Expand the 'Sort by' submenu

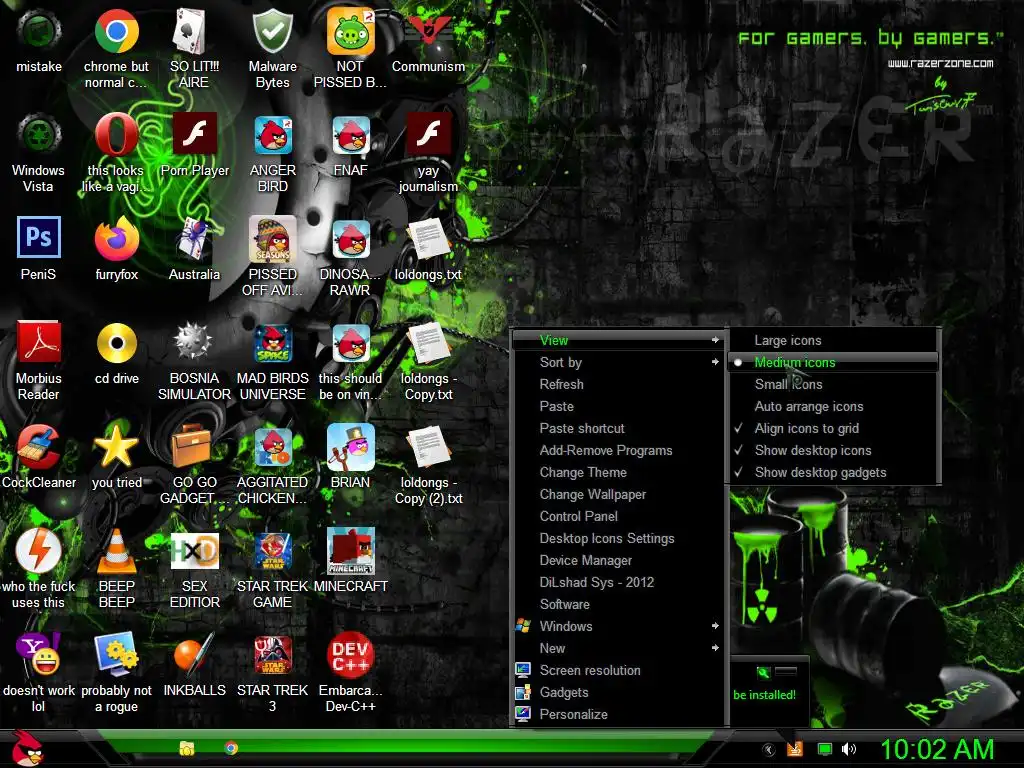618,362
